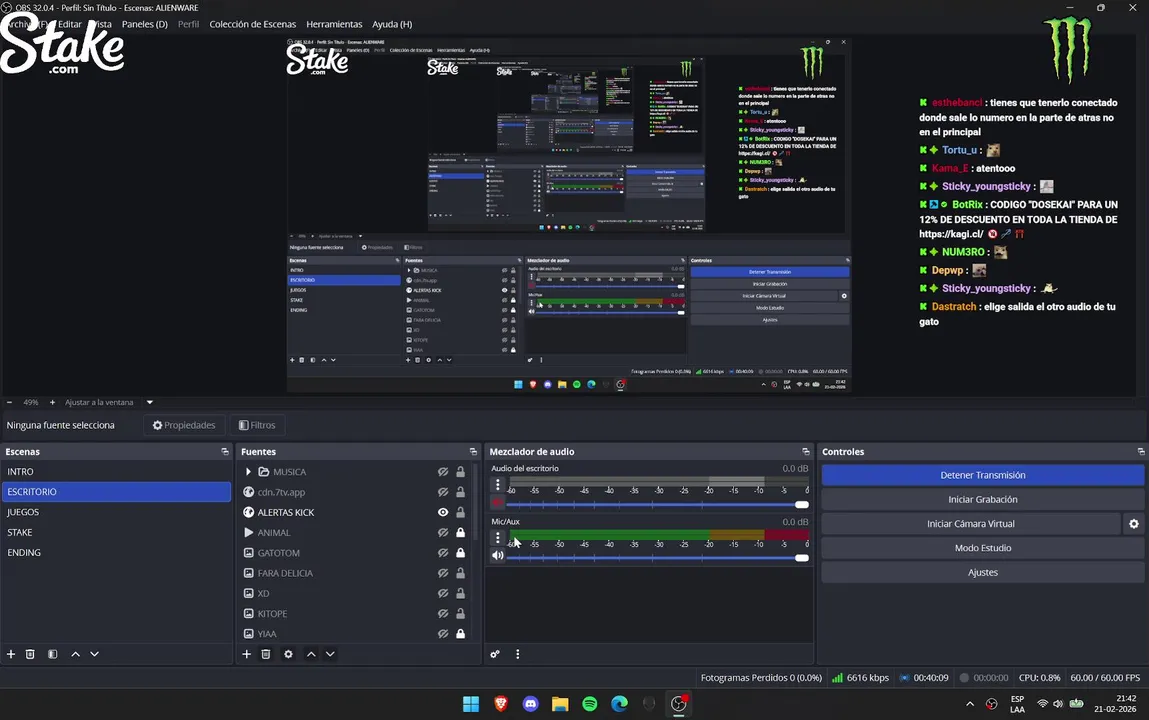The image size is (1149, 720).
Task: Open Brave browser from taskbar
Action: pos(501,704)
